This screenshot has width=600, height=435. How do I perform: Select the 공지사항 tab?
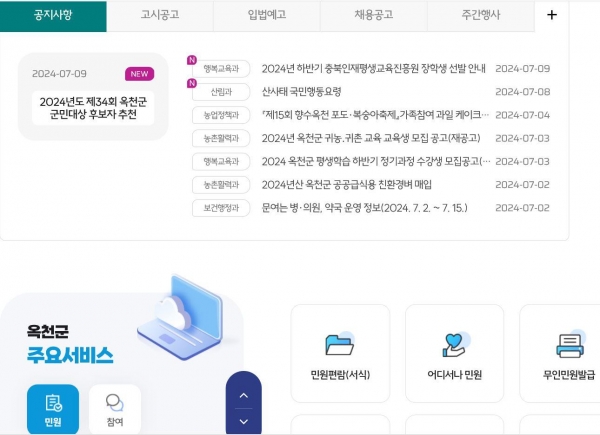click(x=53, y=15)
